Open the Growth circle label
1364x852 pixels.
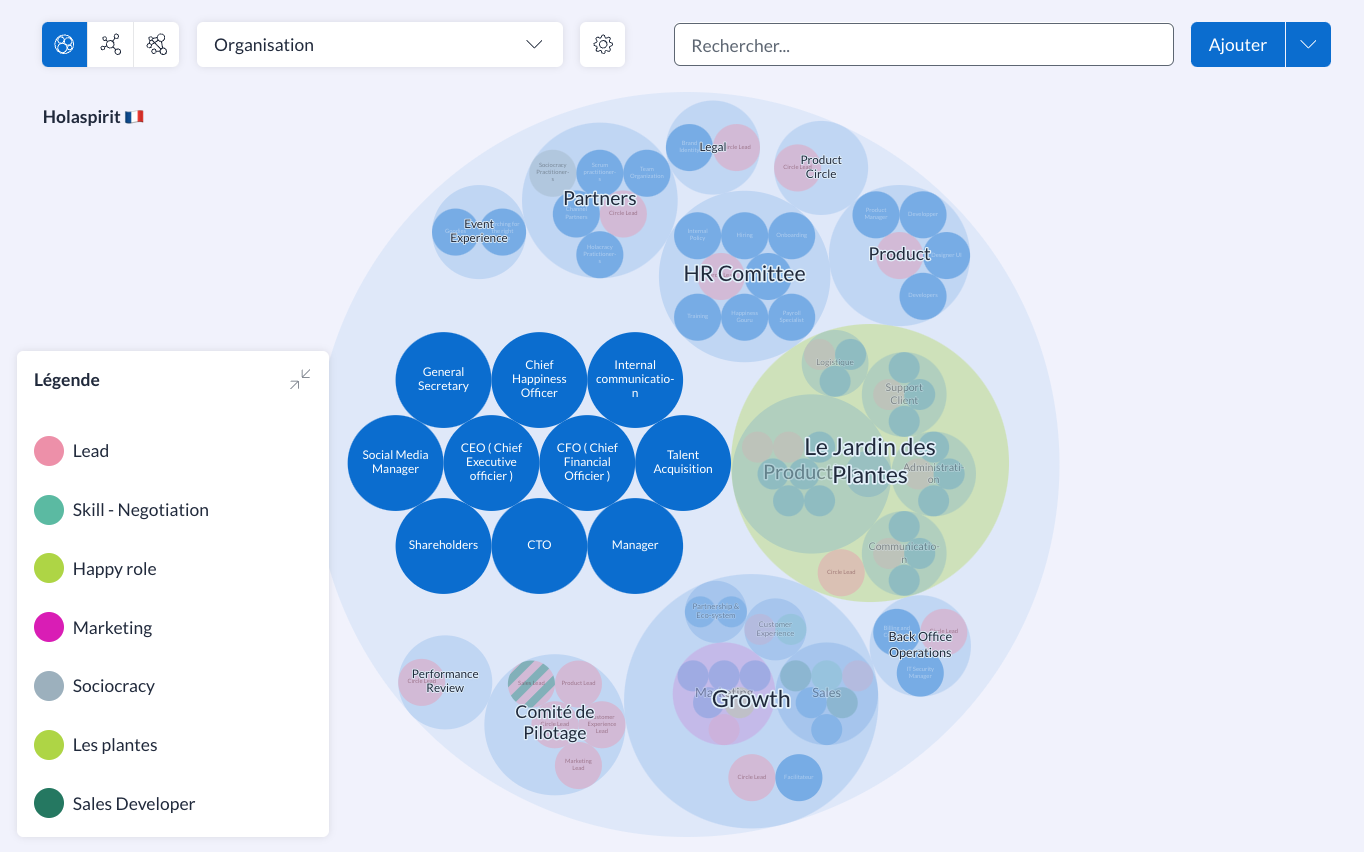point(751,700)
